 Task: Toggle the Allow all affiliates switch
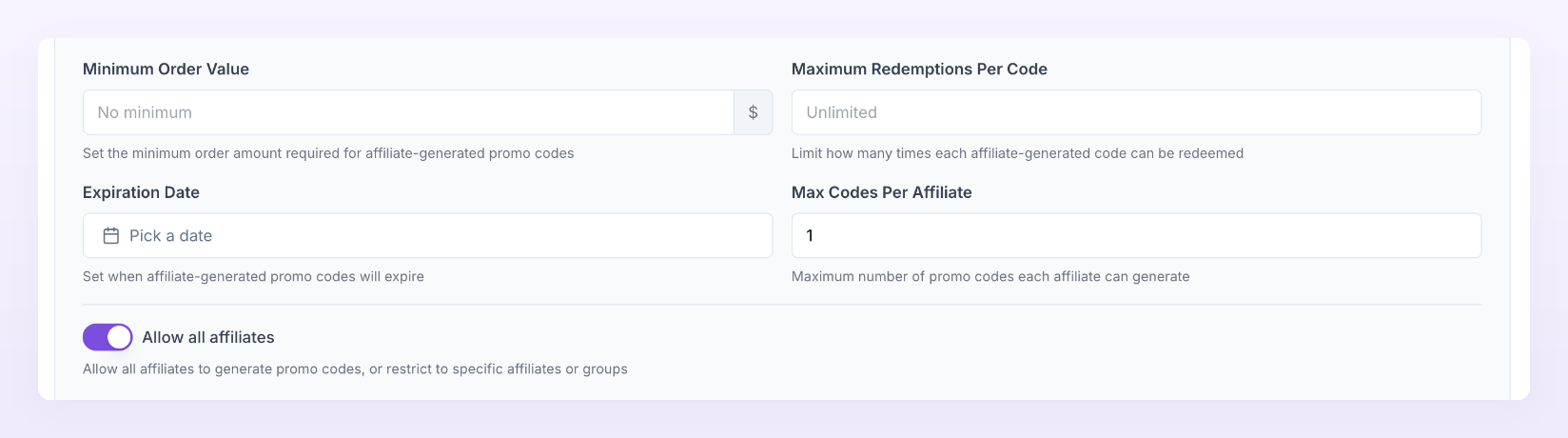coord(108,337)
